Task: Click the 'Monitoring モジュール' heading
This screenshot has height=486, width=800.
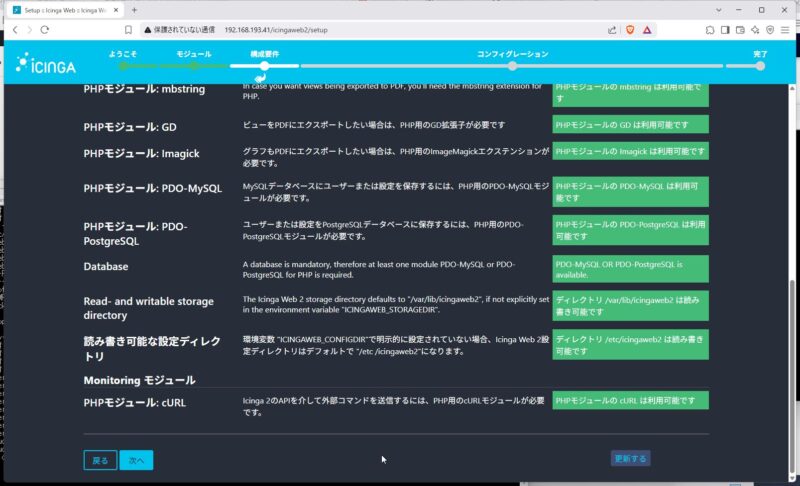Action: tap(139, 380)
